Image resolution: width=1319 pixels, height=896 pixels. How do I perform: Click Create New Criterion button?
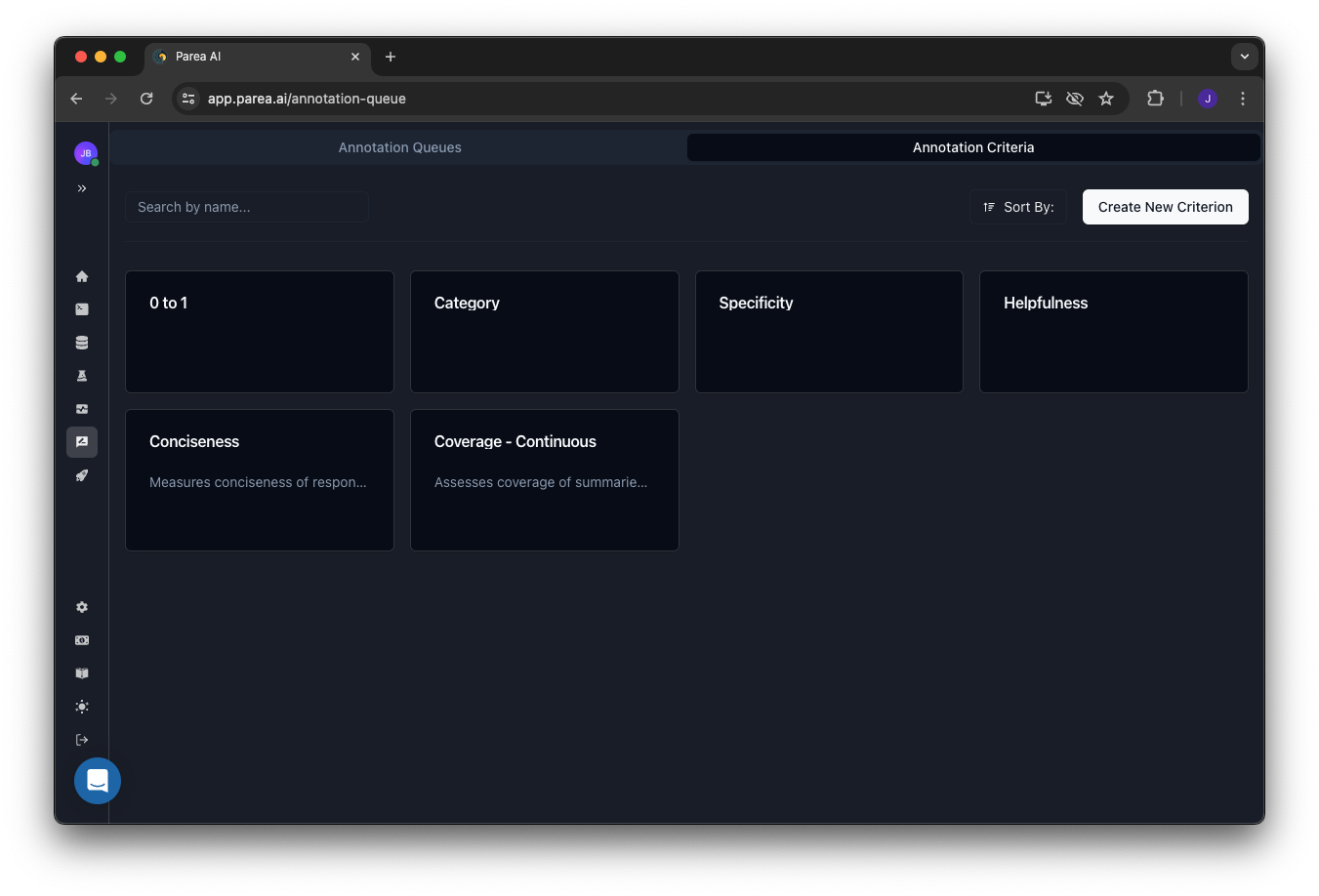pyautogui.click(x=1166, y=207)
